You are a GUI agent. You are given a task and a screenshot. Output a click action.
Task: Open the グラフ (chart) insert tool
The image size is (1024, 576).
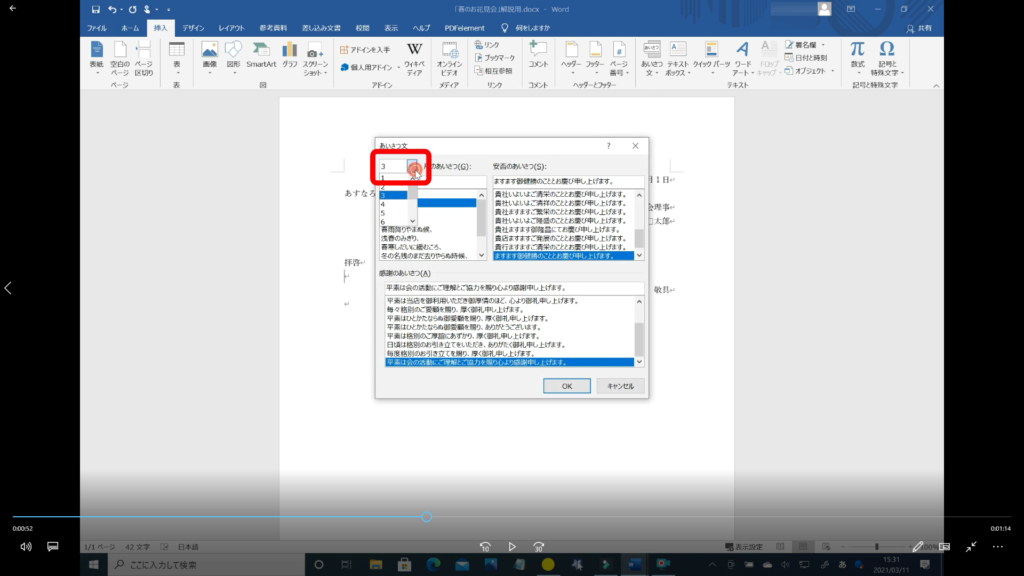(290, 55)
